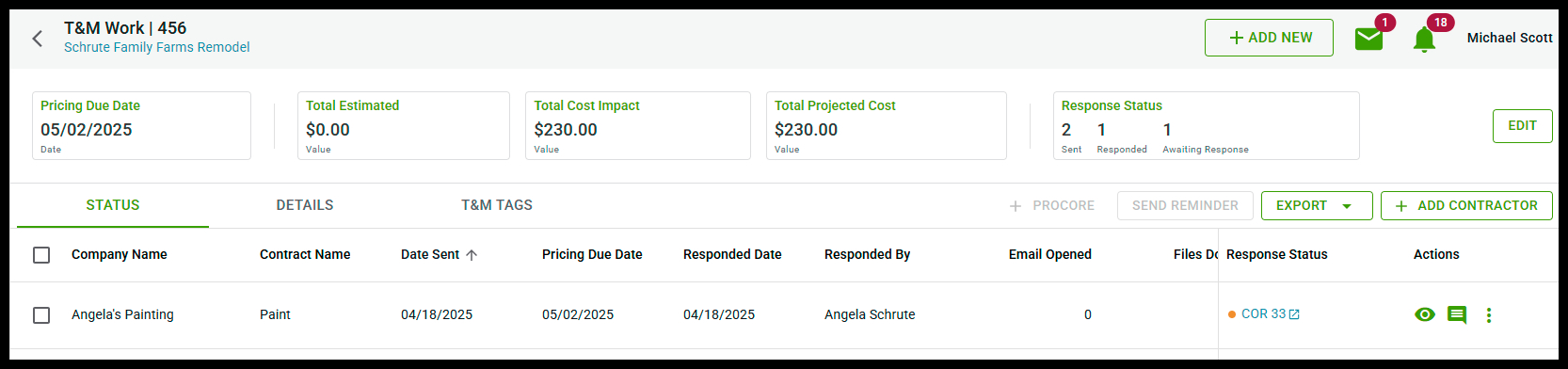1568x369 pixels.
Task: Open the notifications bell icon
Action: pyautogui.click(x=1424, y=40)
